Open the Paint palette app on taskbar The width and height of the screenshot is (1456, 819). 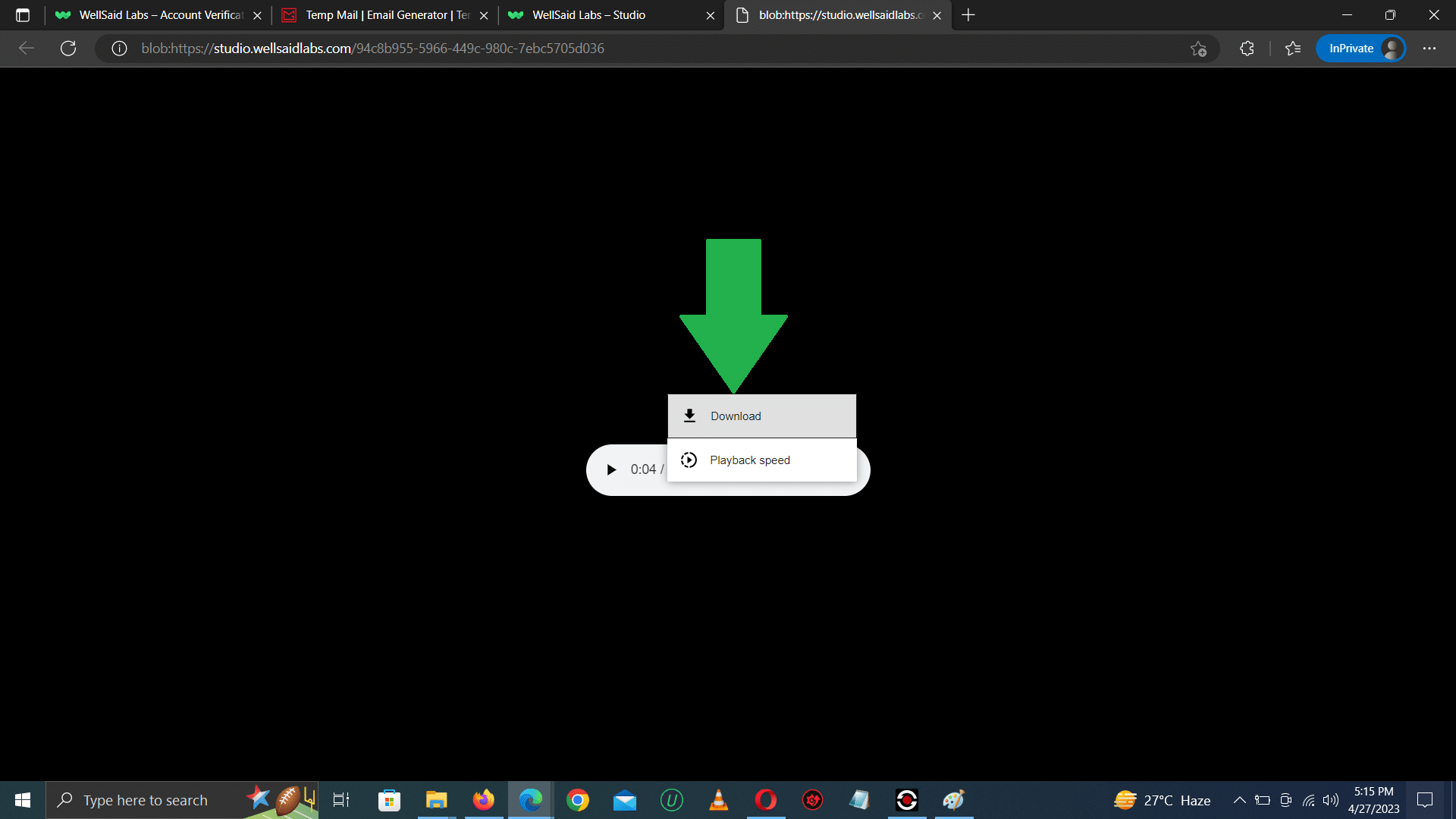[954, 800]
